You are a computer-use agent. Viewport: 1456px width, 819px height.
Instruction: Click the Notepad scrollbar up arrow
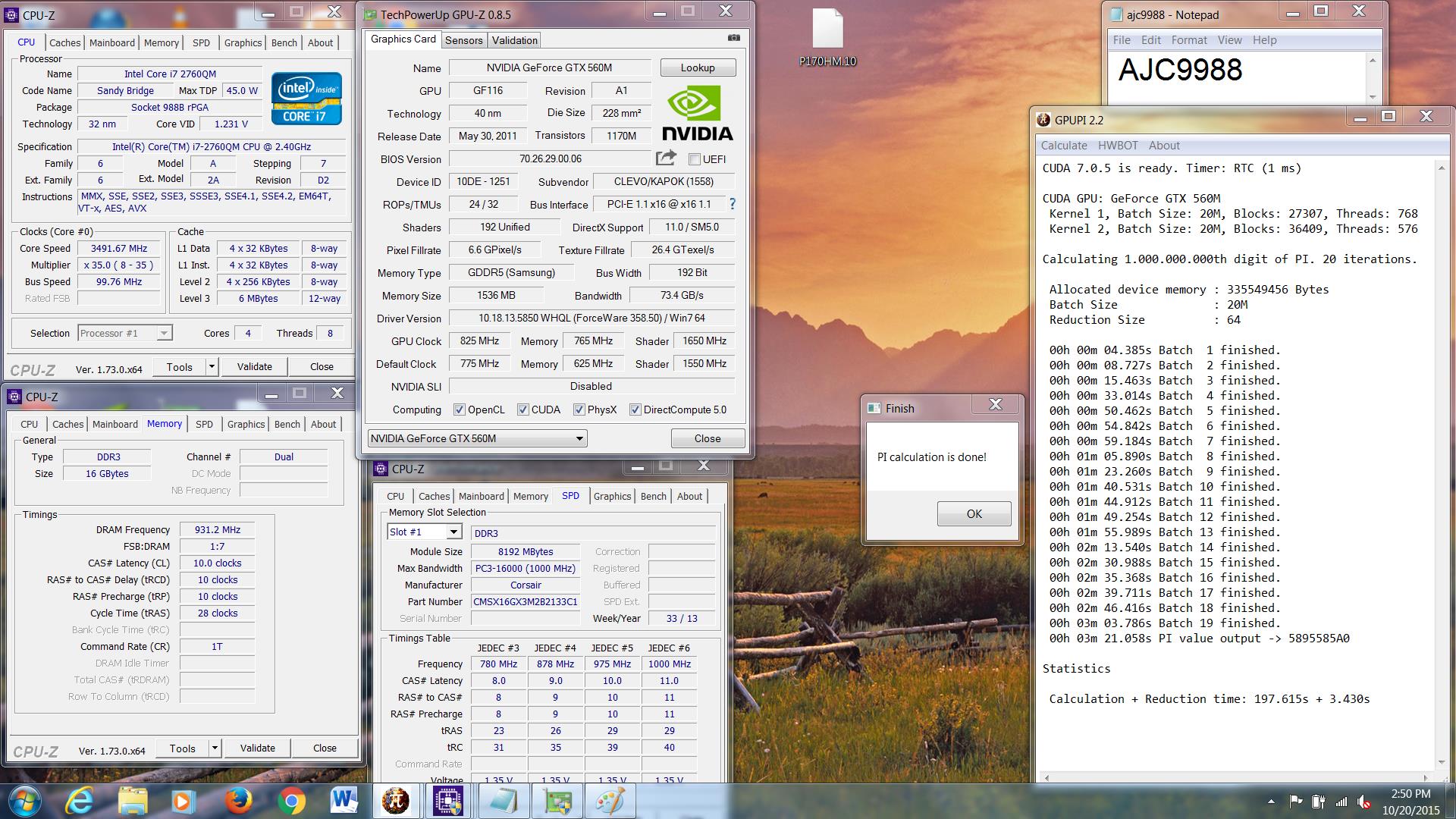(1372, 61)
